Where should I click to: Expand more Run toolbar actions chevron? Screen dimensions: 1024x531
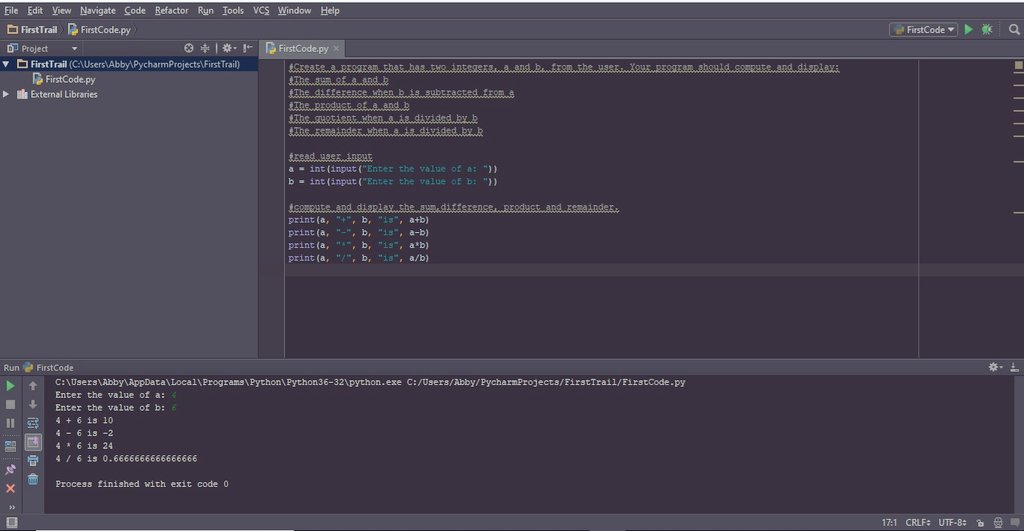[11, 507]
